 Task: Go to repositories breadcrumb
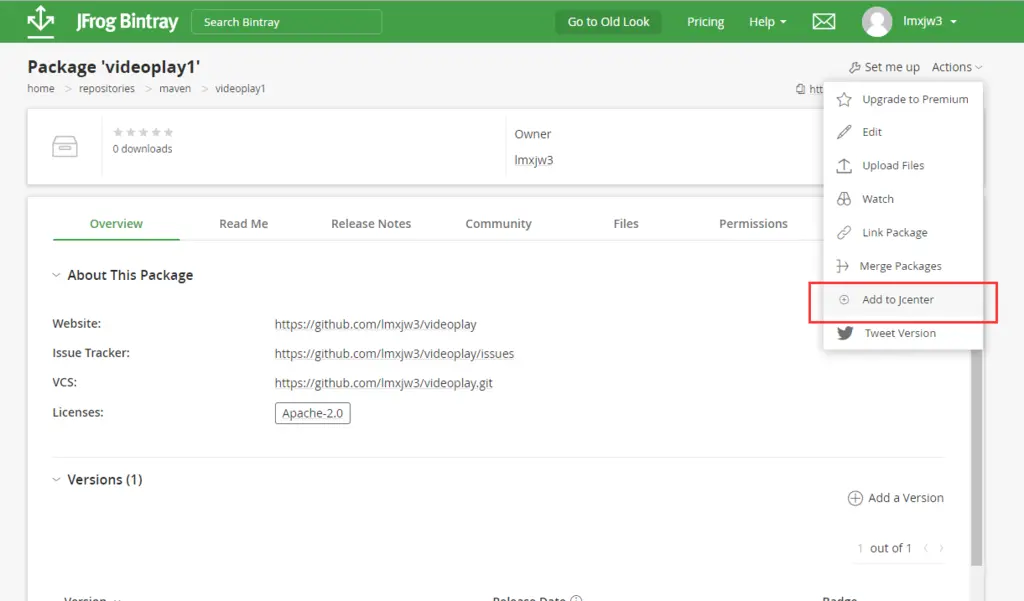(x=107, y=89)
